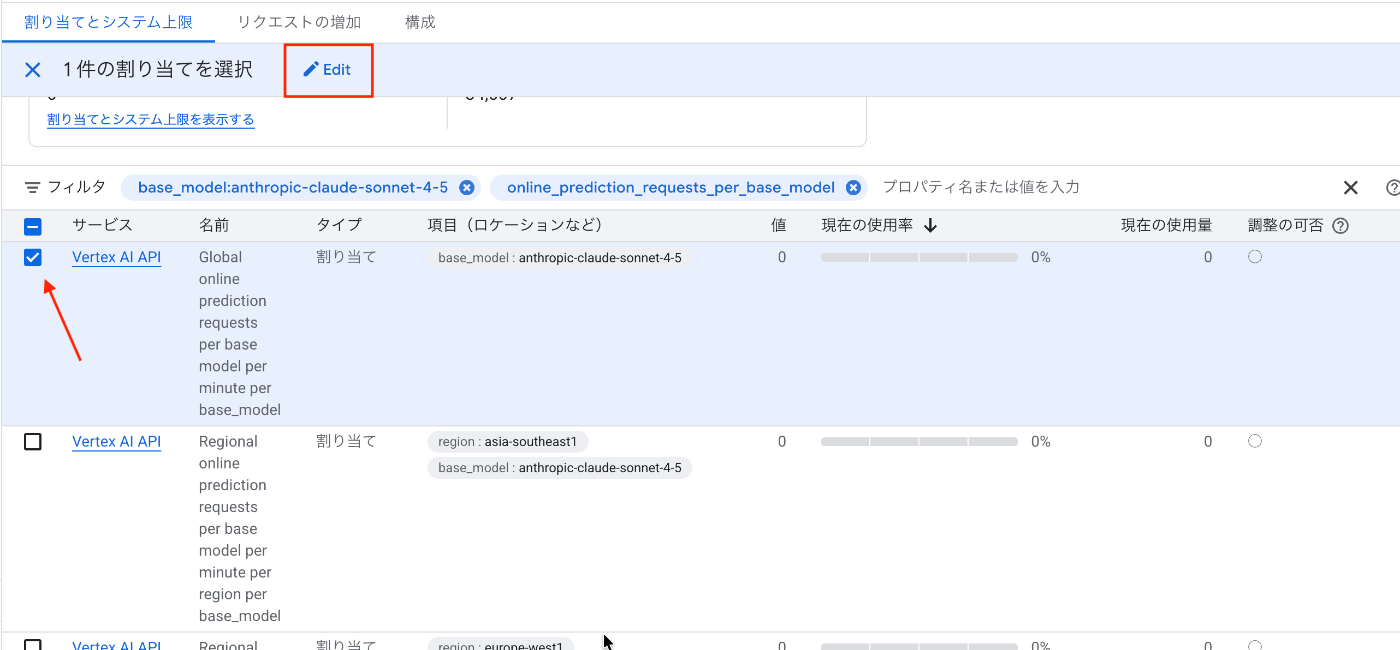Click the Regional online prediction requests name

240,528
